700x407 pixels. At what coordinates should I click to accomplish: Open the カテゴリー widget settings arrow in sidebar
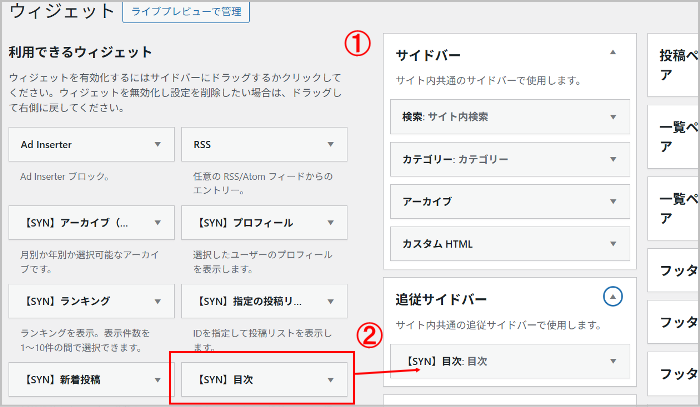[x=613, y=159]
